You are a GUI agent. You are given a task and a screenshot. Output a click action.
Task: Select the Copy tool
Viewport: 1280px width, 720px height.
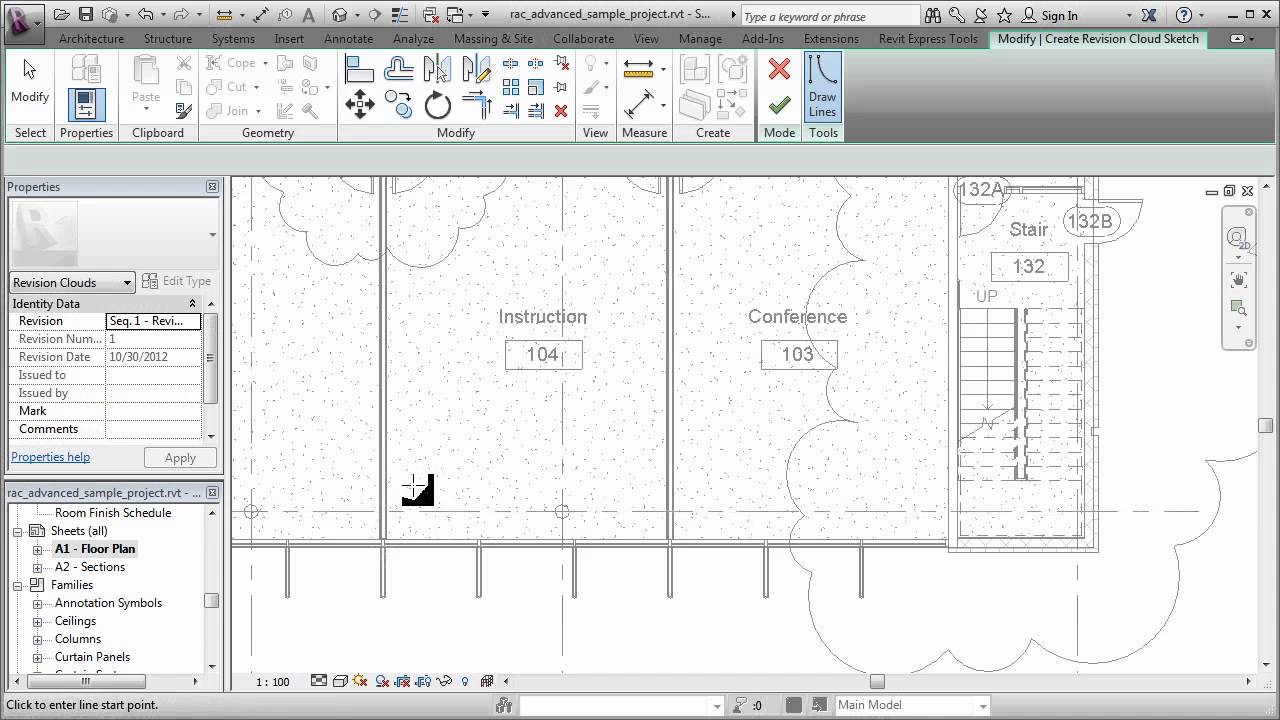pyautogui.click(x=398, y=104)
